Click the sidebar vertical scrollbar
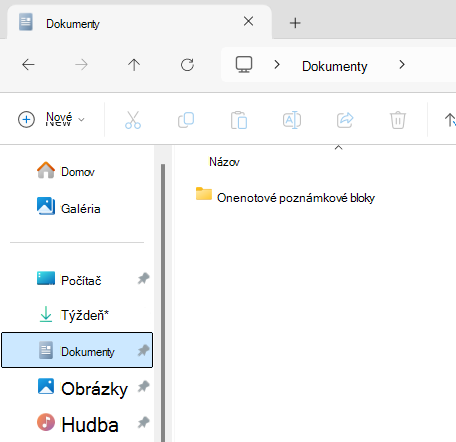 point(163,303)
